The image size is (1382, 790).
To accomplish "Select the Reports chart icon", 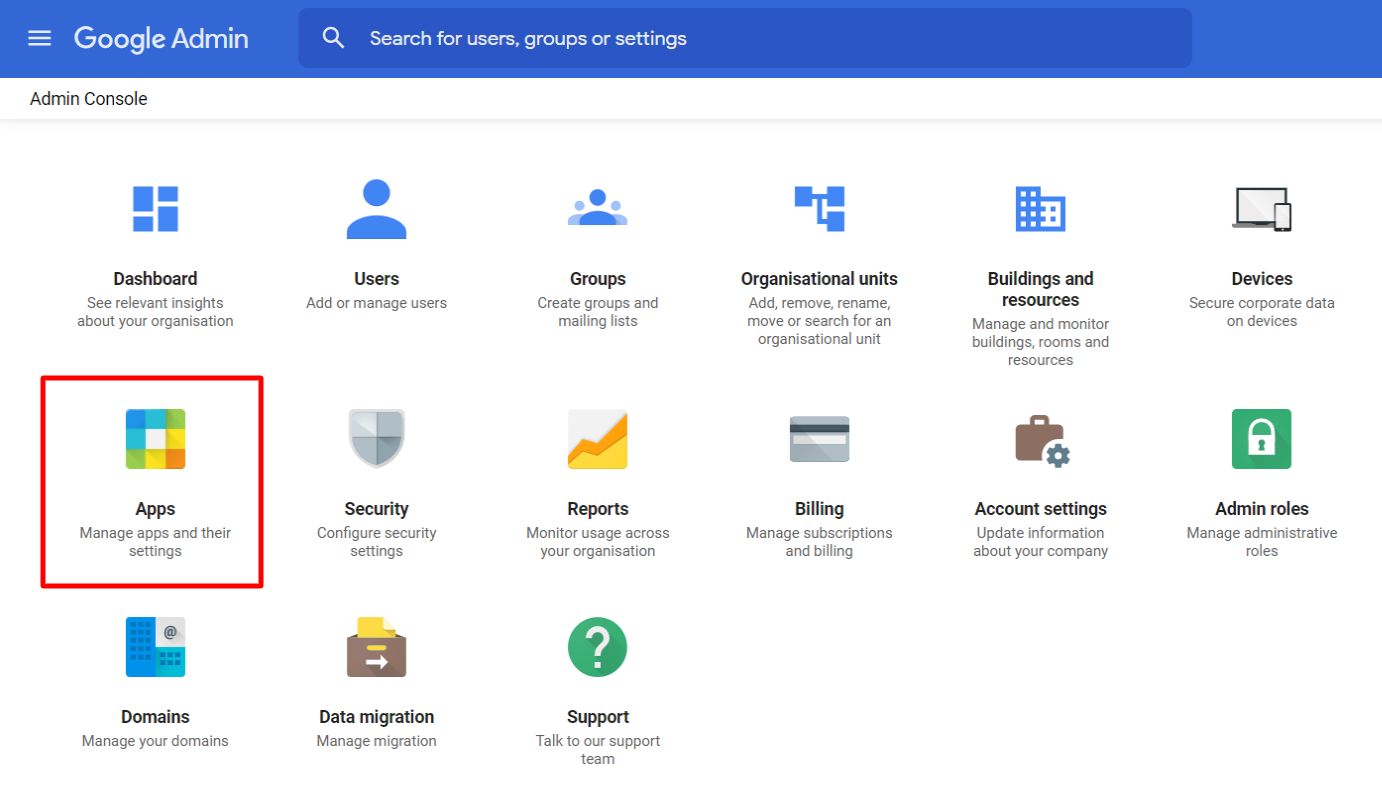I will coord(597,439).
